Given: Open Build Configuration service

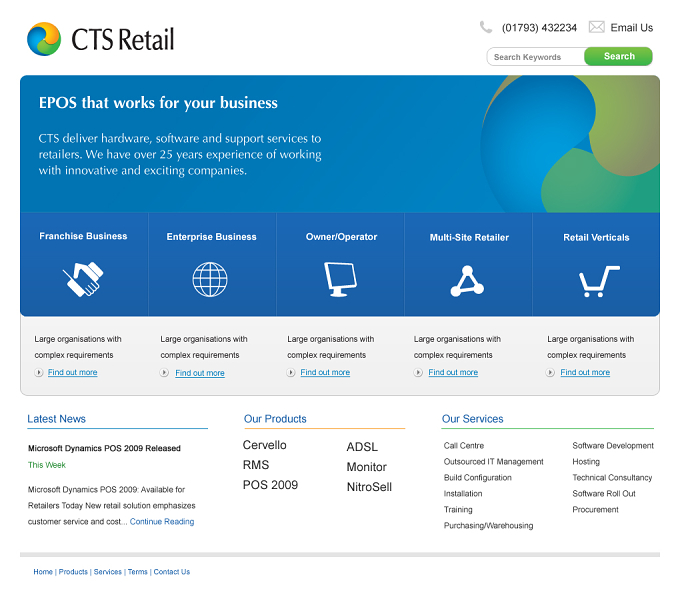Looking at the screenshot, I should [477, 478].
